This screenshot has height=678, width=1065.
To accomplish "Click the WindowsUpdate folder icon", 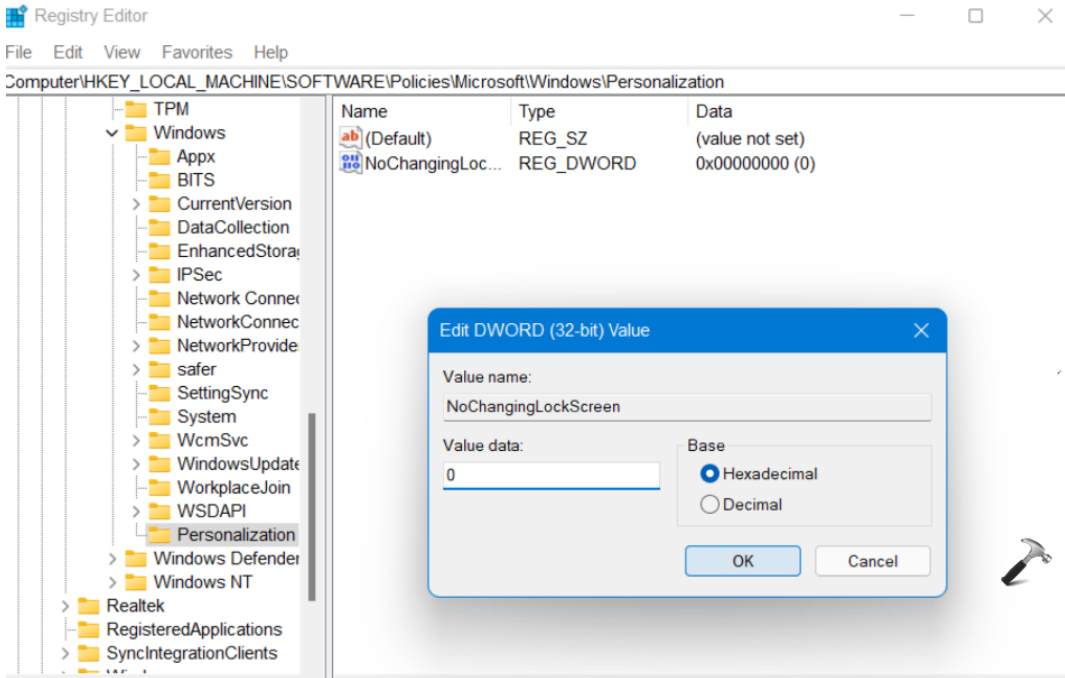I will tap(159, 464).
